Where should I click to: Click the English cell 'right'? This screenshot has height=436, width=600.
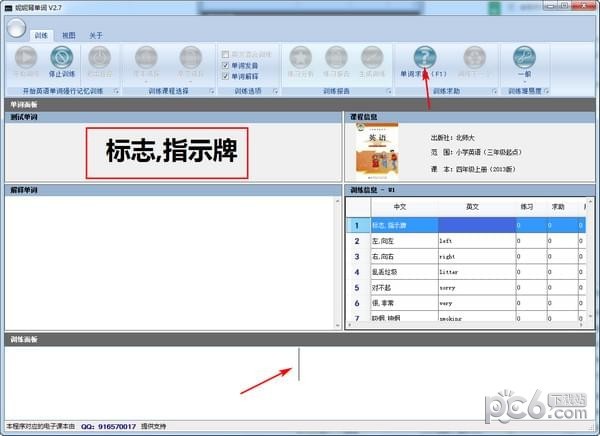click(477, 256)
